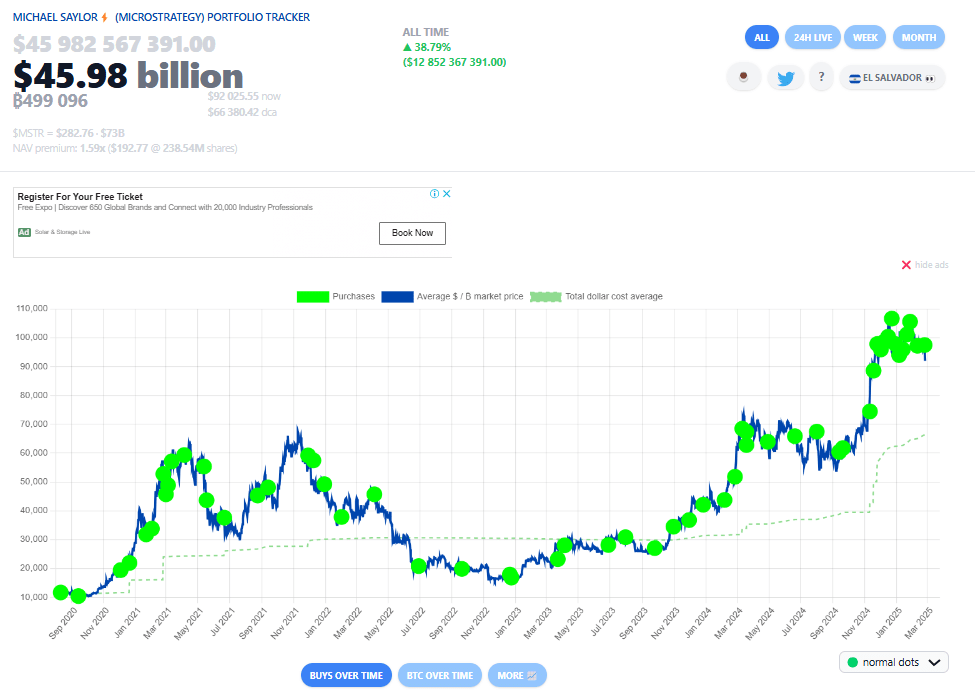The height and width of the screenshot is (697, 975).
Task: Click the lowest purchase dot near Jan 2023
Action: [x=511, y=576]
